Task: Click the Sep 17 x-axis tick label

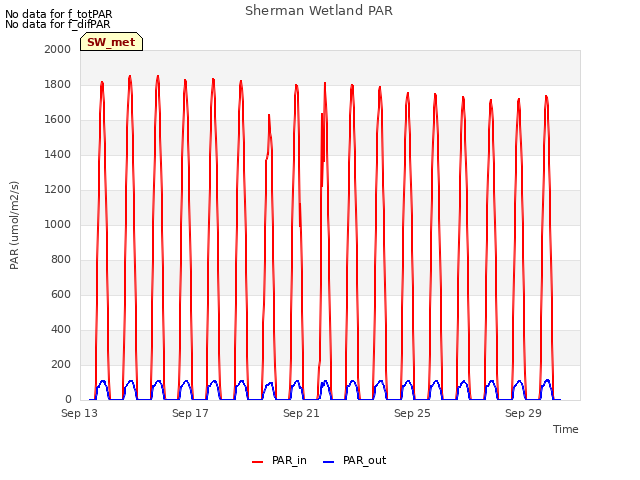Action: (x=190, y=413)
